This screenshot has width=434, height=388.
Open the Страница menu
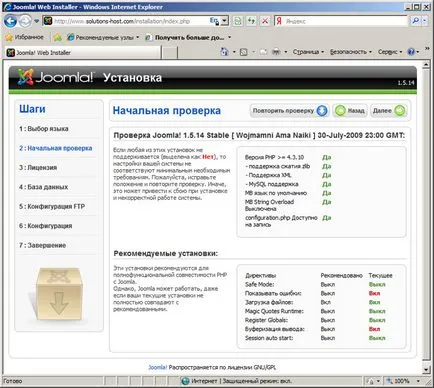click(x=308, y=52)
